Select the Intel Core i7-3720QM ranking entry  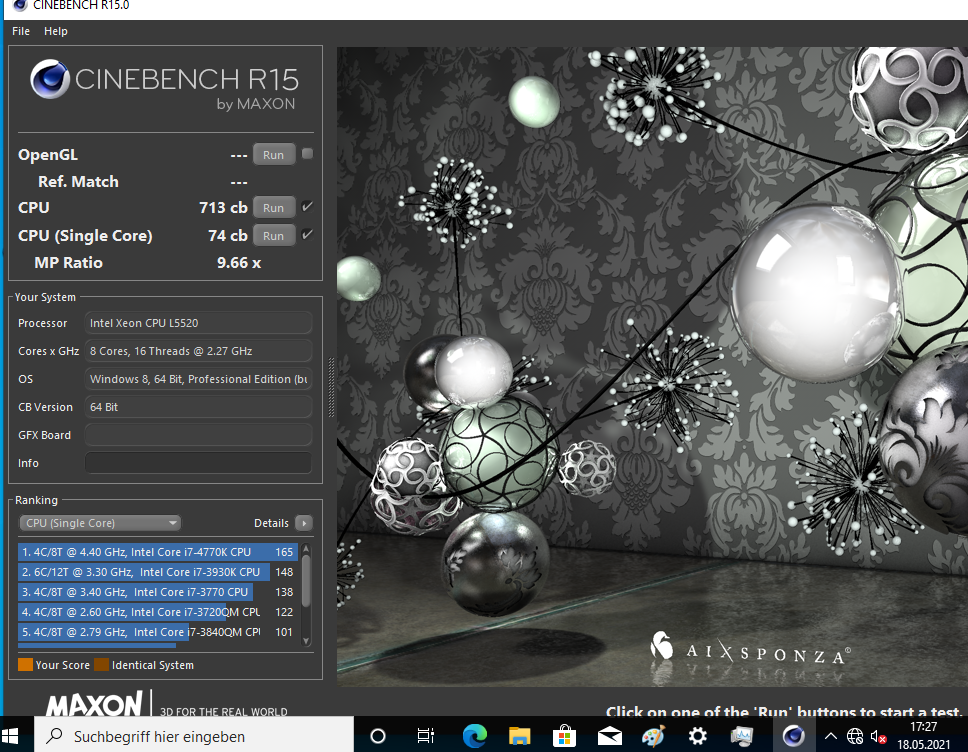[157, 612]
